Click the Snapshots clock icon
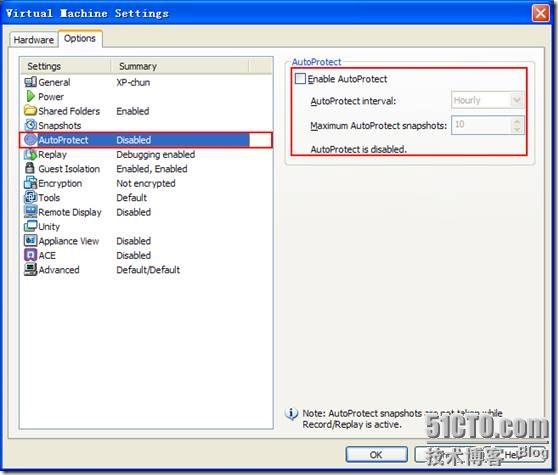558x475 pixels. tap(30, 125)
